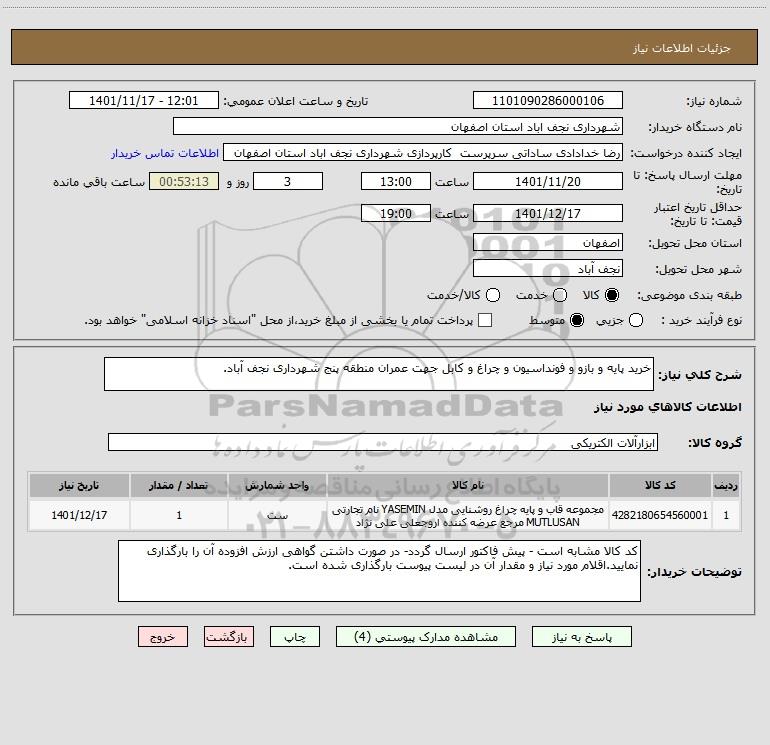
Task: Click the YASEMIN lighting product name cell
Action: click(x=468, y=516)
